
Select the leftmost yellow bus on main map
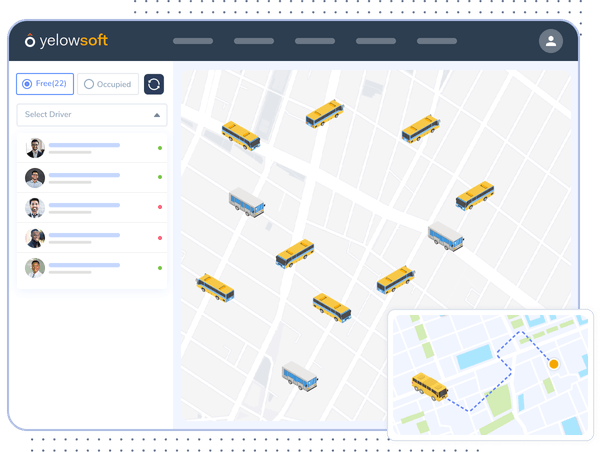point(215,287)
